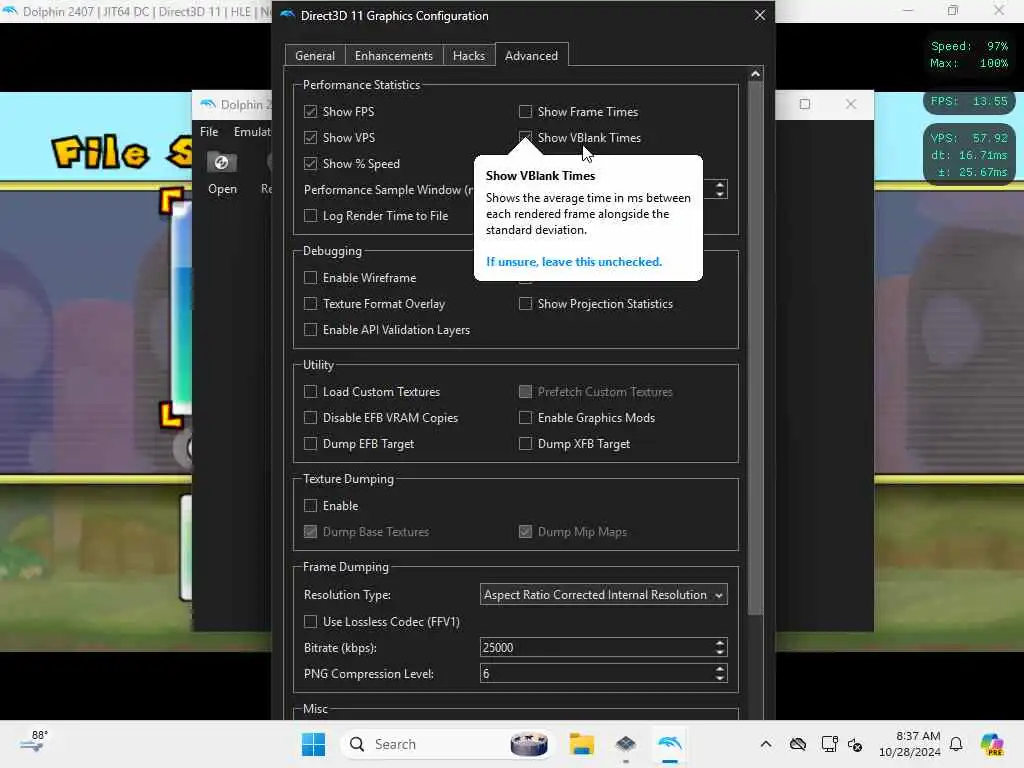Enable Load Custom Textures
This screenshot has height=768, width=1024.
coord(310,392)
